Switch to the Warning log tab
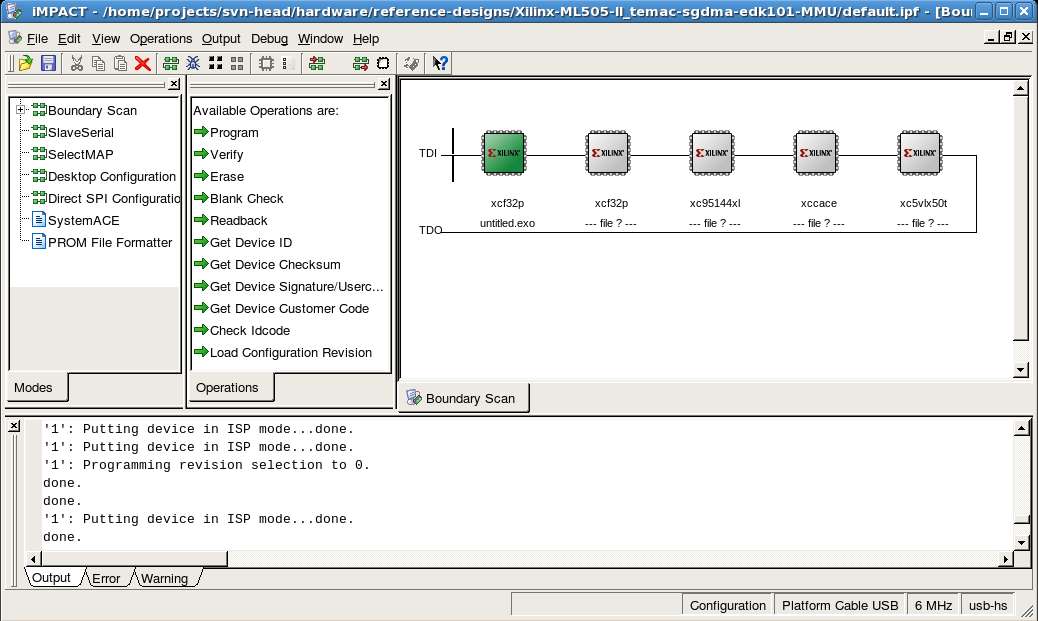 pyautogui.click(x=164, y=578)
